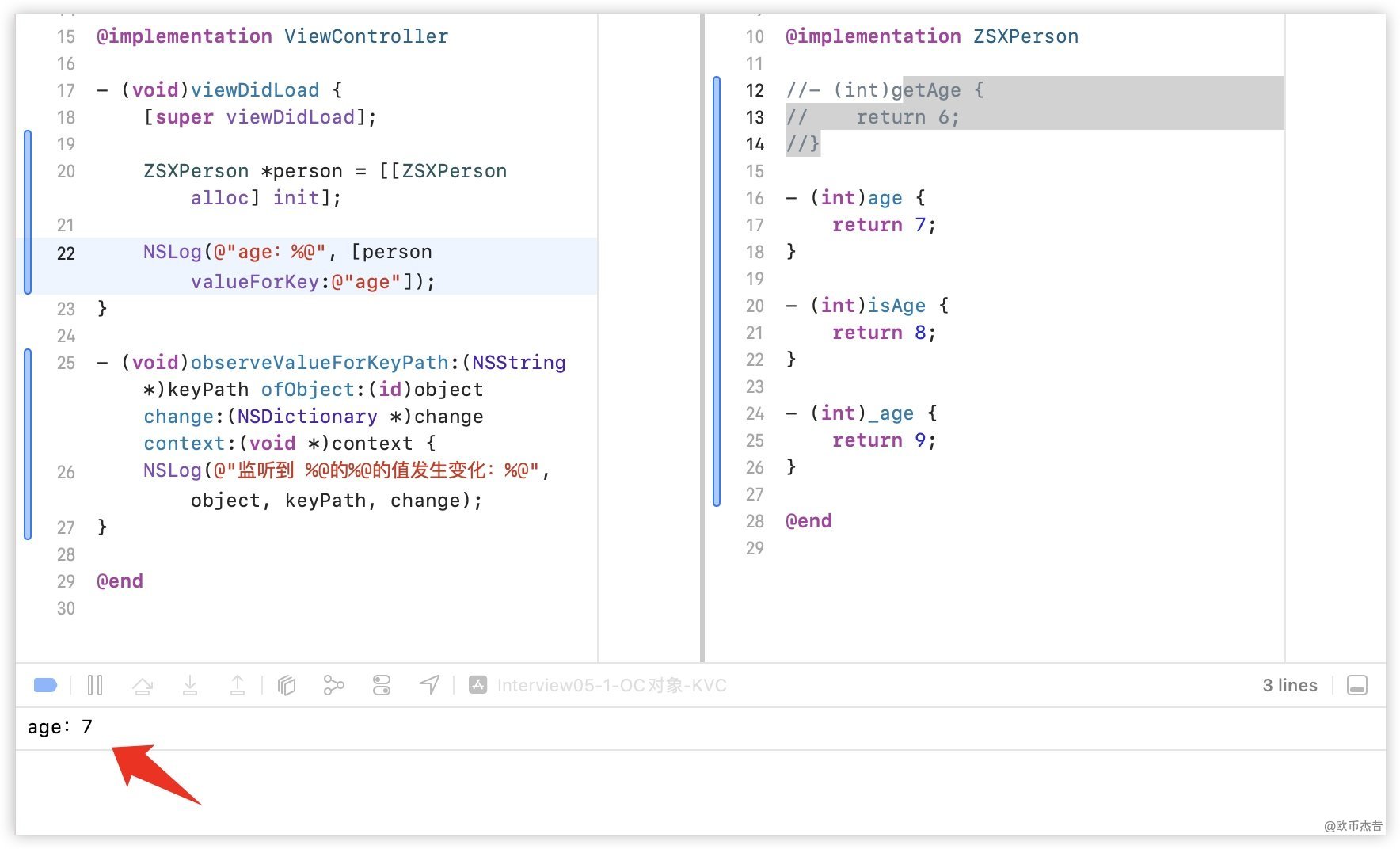The height and width of the screenshot is (849, 1400).
Task: Click the isAge method name
Action: [896, 306]
